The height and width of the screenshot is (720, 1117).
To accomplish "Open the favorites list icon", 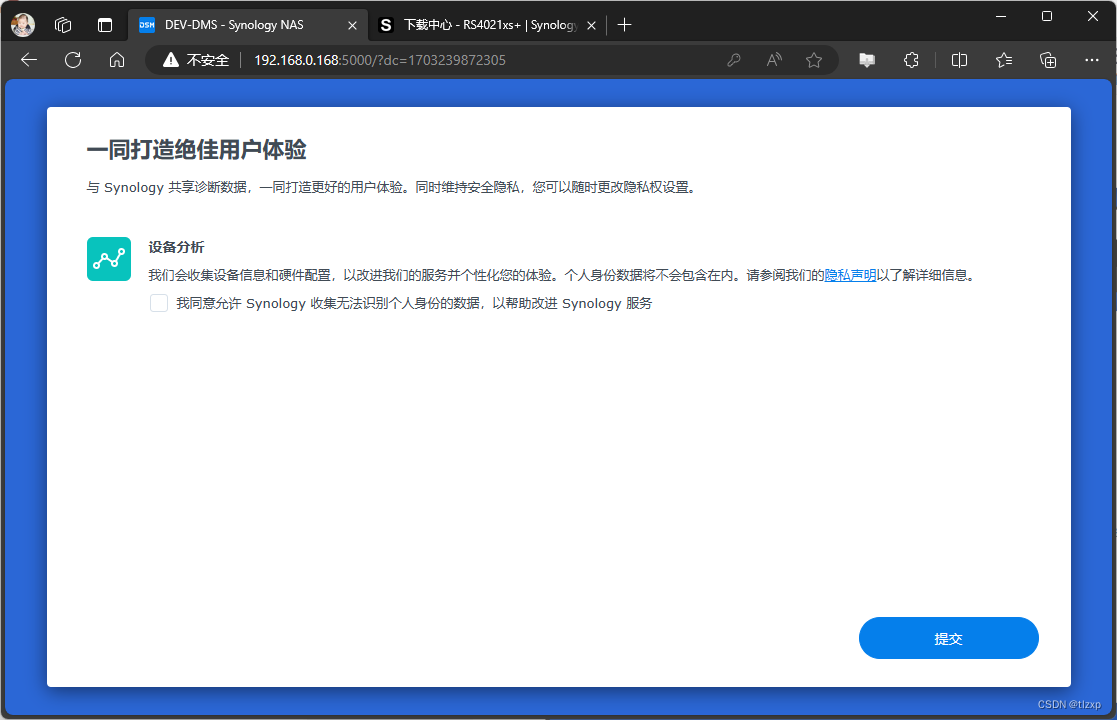I will pyautogui.click(x=1004, y=61).
